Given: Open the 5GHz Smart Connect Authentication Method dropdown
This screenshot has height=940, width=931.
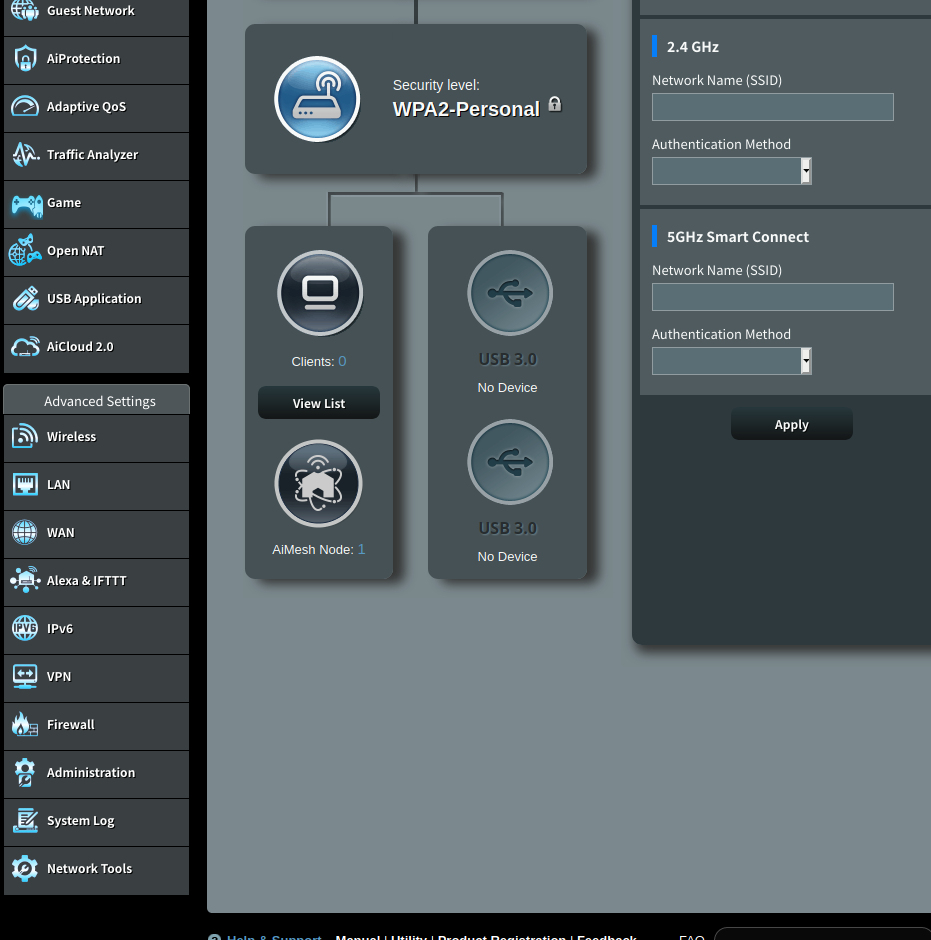Looking at the screenshot, I should coord(731,361).
